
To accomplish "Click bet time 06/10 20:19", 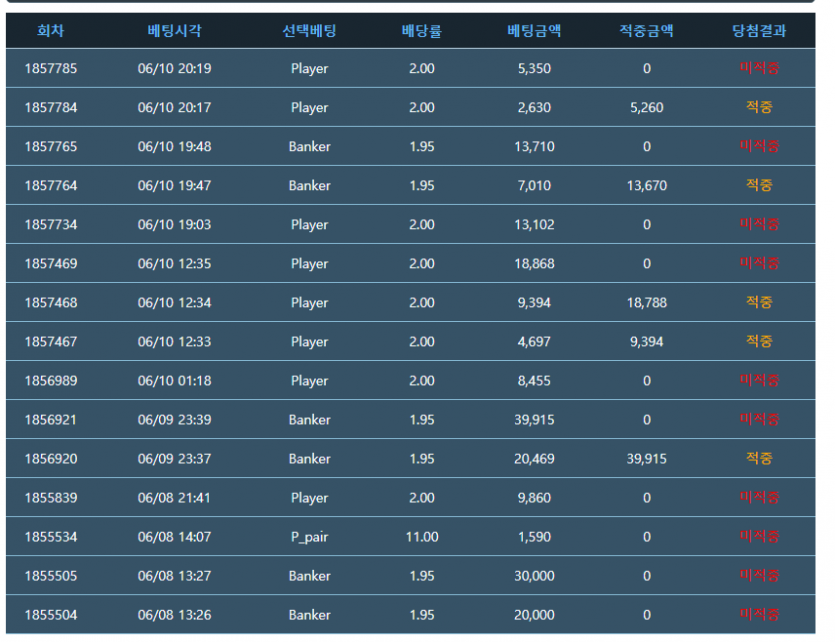I will [x=174, y=69].
